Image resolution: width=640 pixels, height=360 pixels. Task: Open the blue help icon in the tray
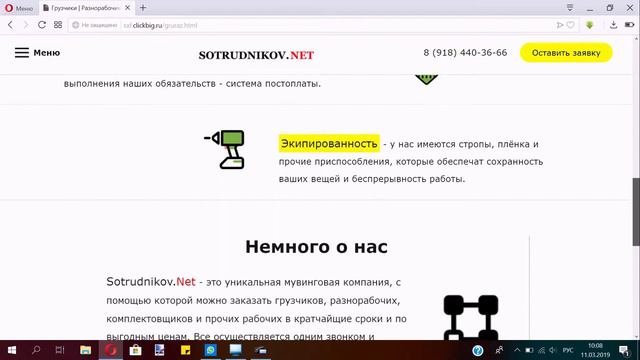(x=478, y=351)
